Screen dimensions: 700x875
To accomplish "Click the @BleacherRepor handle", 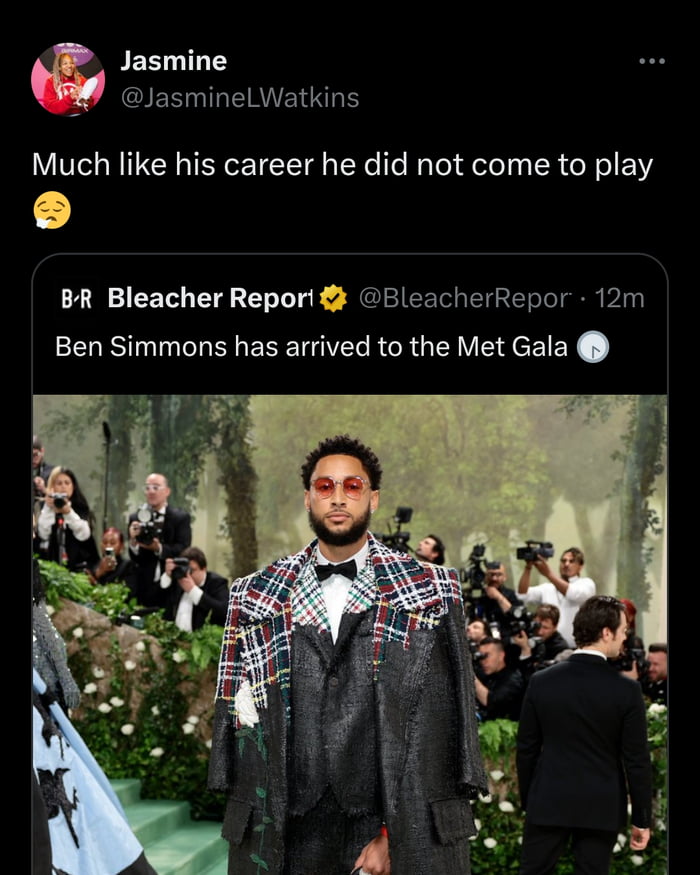I will click(464, 298).
